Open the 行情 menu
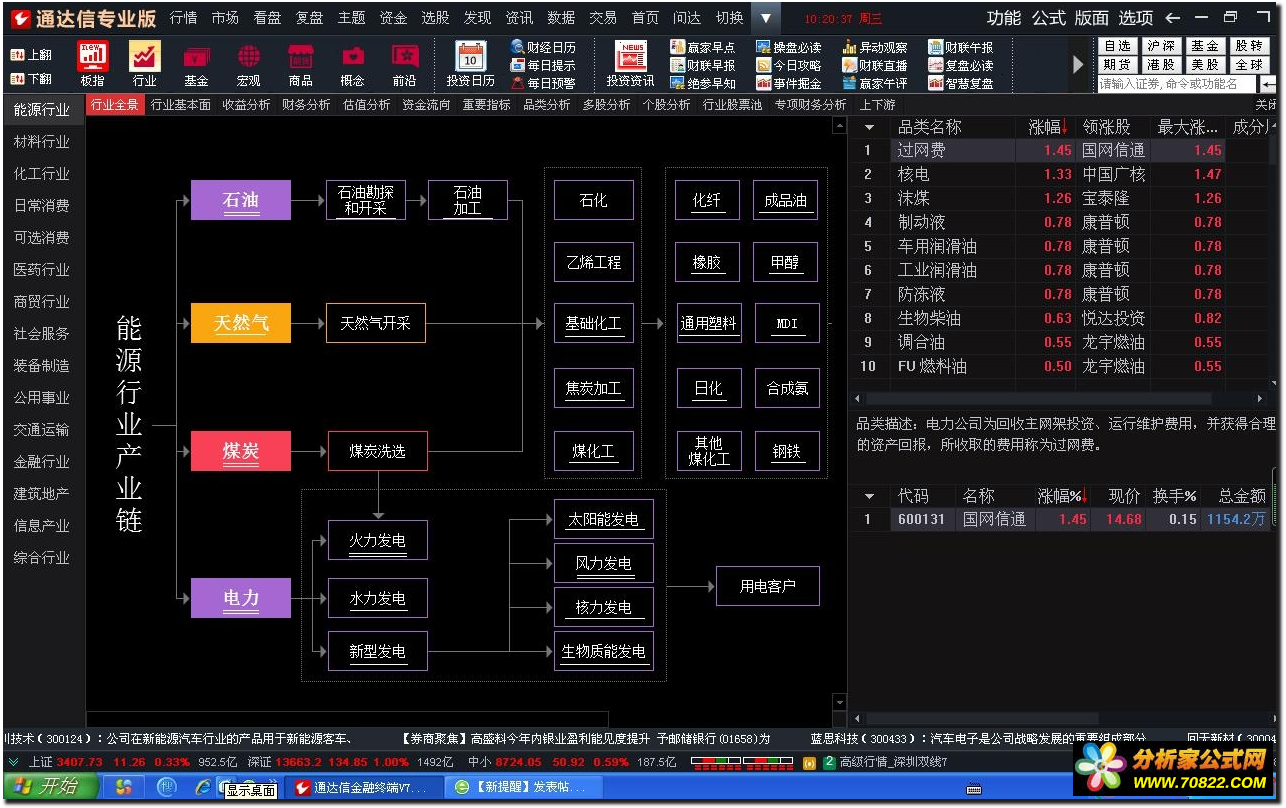Image resolution: width=1286 pixels, height=808 pixels. click(x=183, y=18)
